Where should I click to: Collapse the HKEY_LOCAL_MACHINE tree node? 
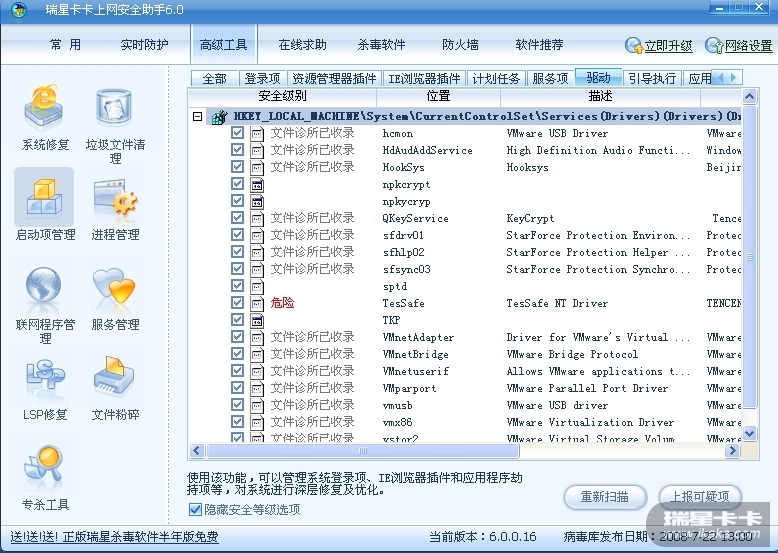coord(197,117)
